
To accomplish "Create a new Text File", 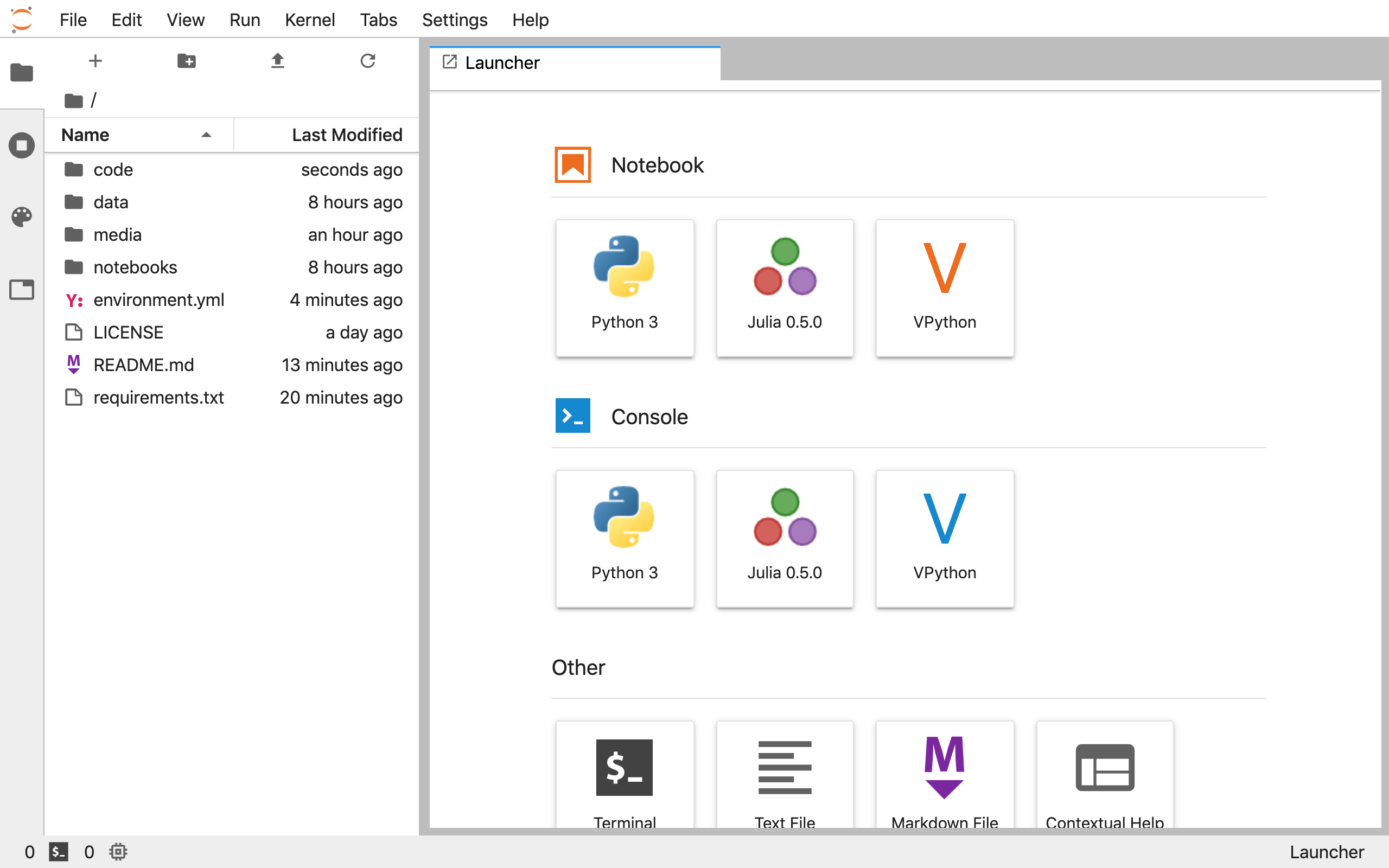I will point(785,775).
